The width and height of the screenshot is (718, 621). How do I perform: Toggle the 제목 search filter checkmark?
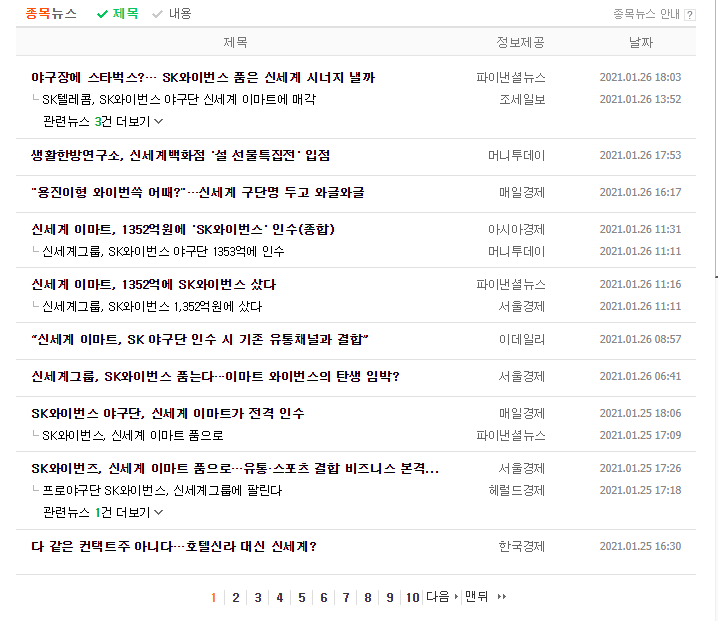coord(102,14)
